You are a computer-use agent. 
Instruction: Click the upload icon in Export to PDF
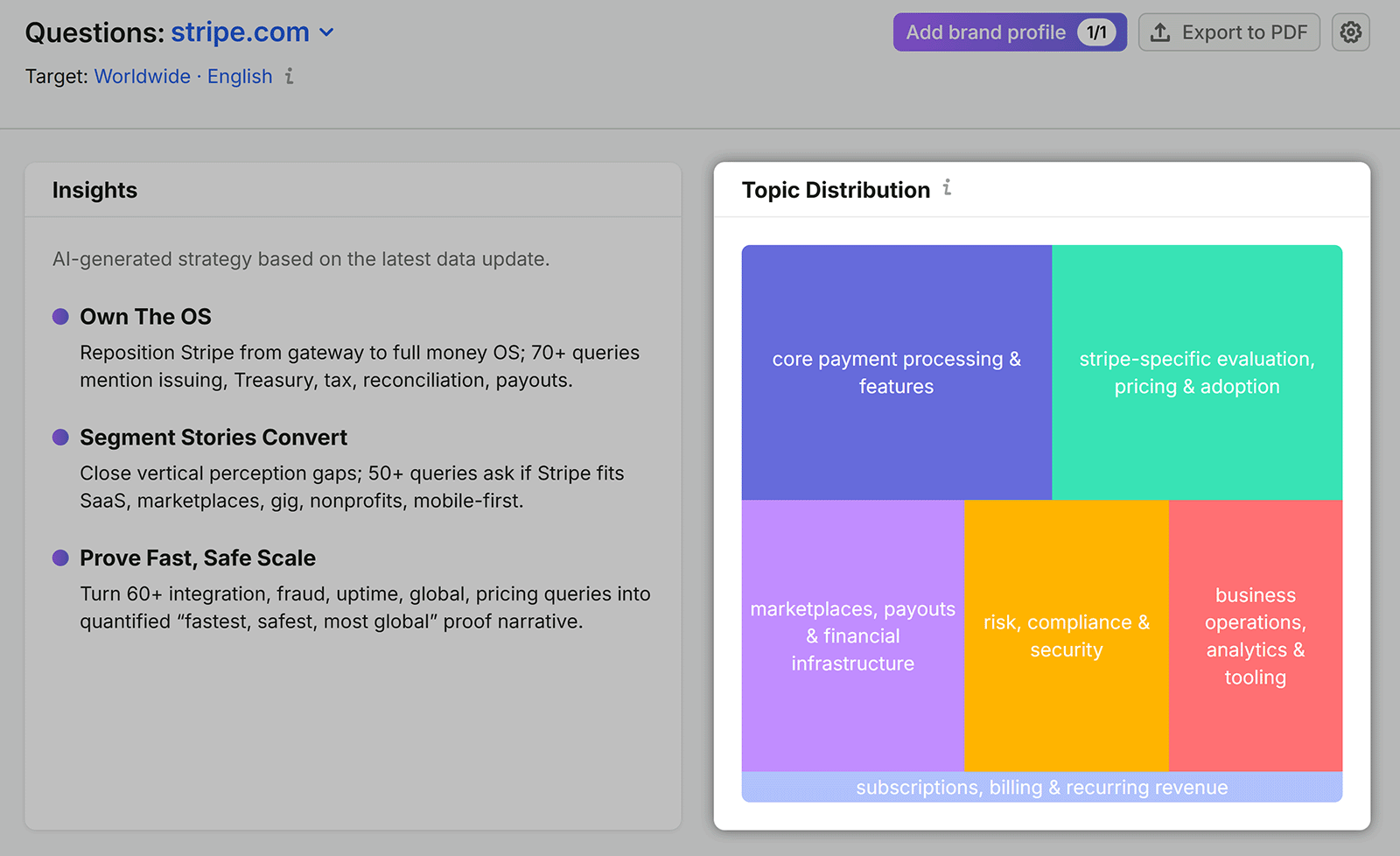(1160, 32)
